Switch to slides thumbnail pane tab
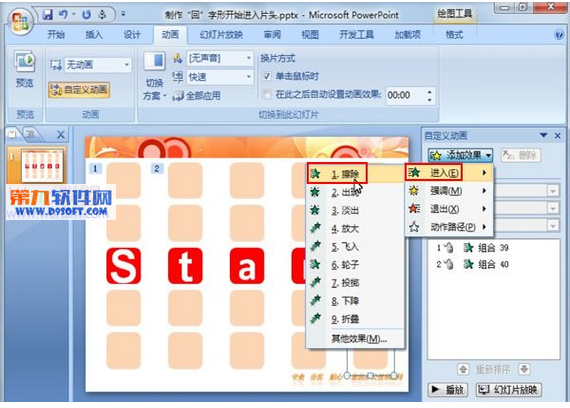 12,134
